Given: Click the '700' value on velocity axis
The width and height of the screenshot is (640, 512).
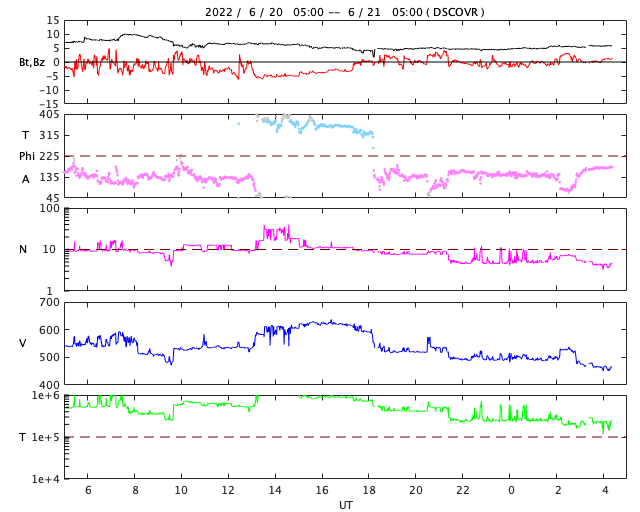Looking at the screenshot, I should 49,303.
